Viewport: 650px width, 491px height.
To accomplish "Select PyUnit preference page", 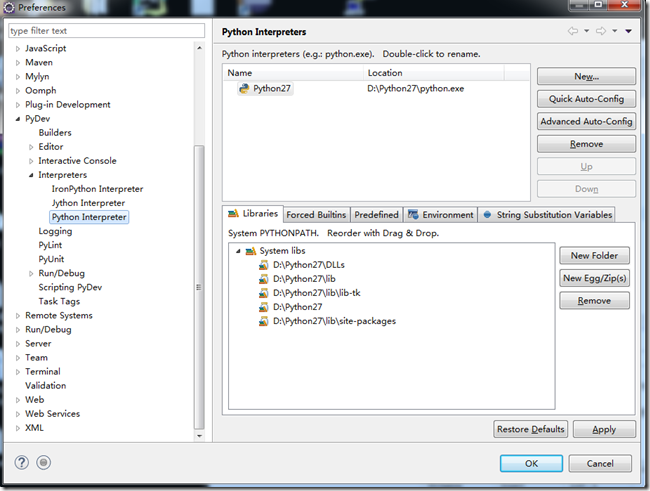I will (51, 259).
